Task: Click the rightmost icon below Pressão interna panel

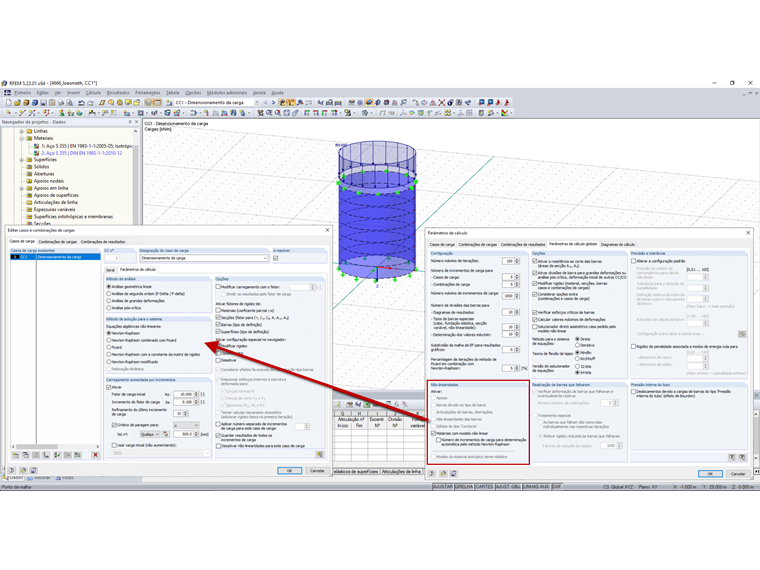Action: click(x=742, y=457)
